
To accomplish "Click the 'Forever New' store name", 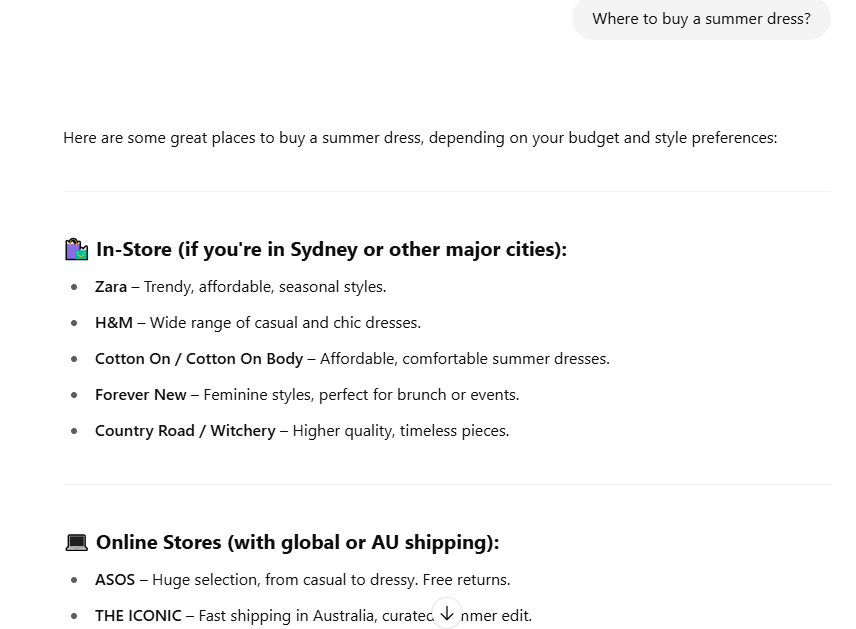I will click(141, 395).
